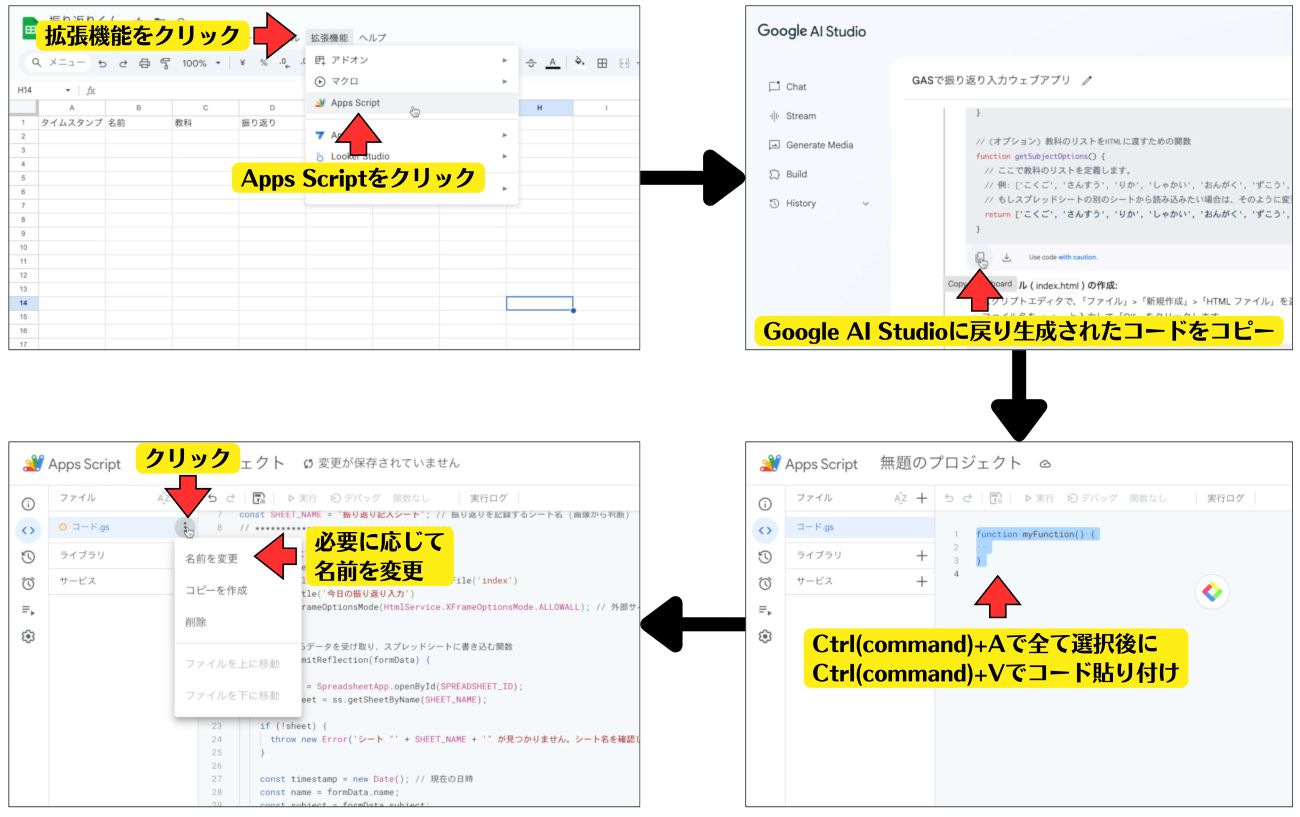This screenshot has height=817, width=1300.
Task: Click the copy-to-clipboard icon under the code
Action: pyautogui.click(x=980, y=257)
